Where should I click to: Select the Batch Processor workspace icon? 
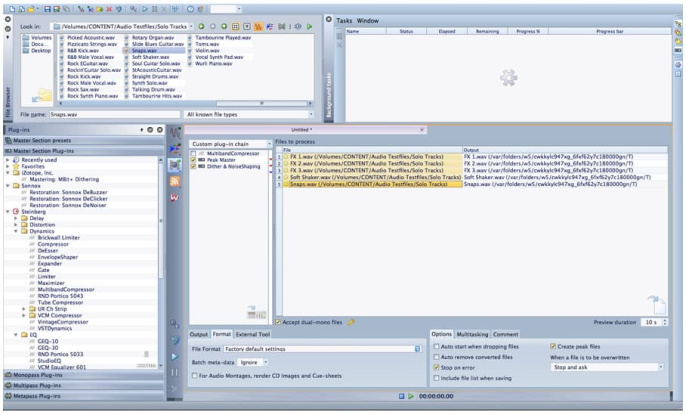pyautogui.click(x=175, y=165)
